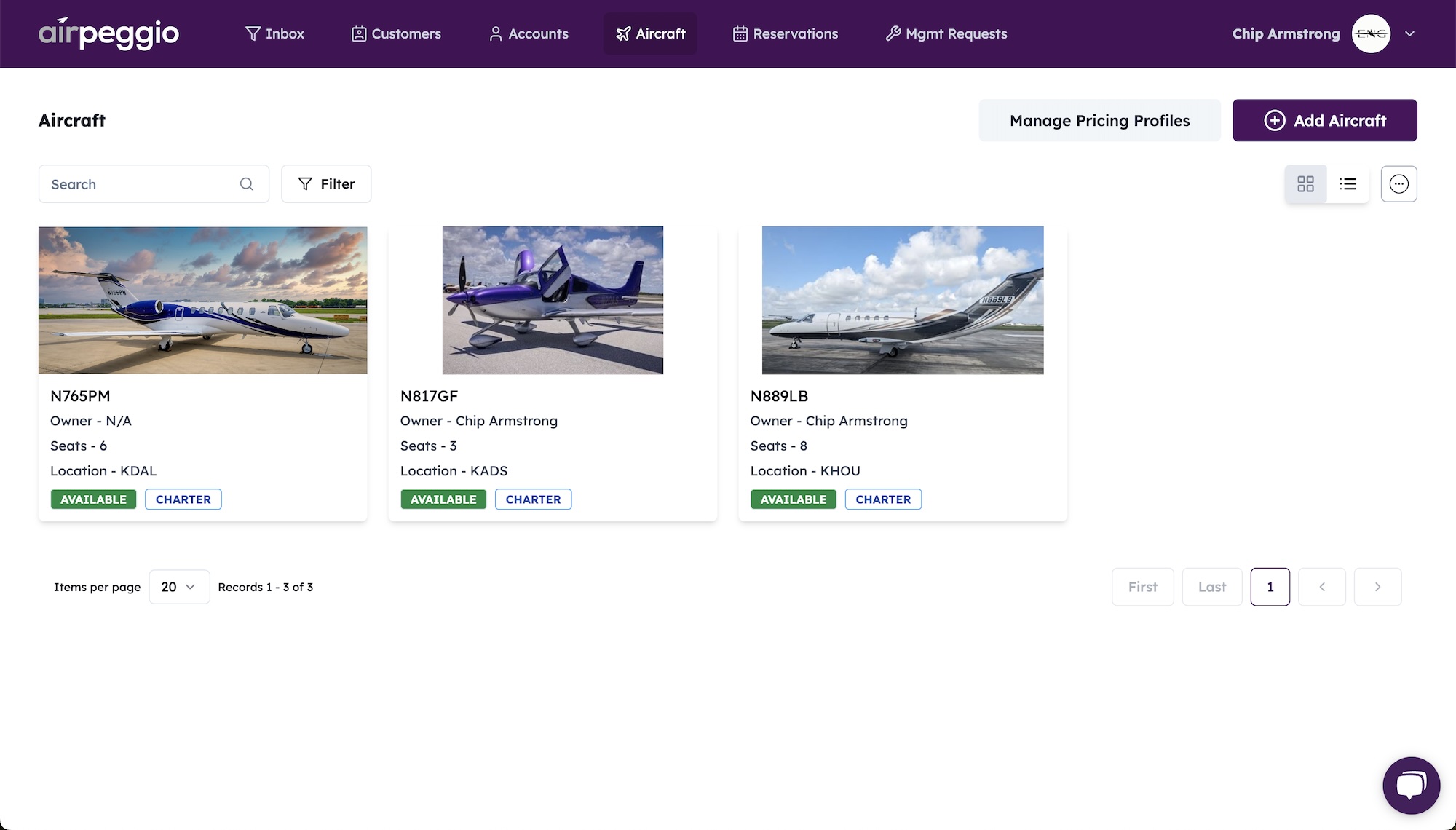Click the airpeggio logo
The height and width of the screenshot is (830, 1456).
[108, 33]
